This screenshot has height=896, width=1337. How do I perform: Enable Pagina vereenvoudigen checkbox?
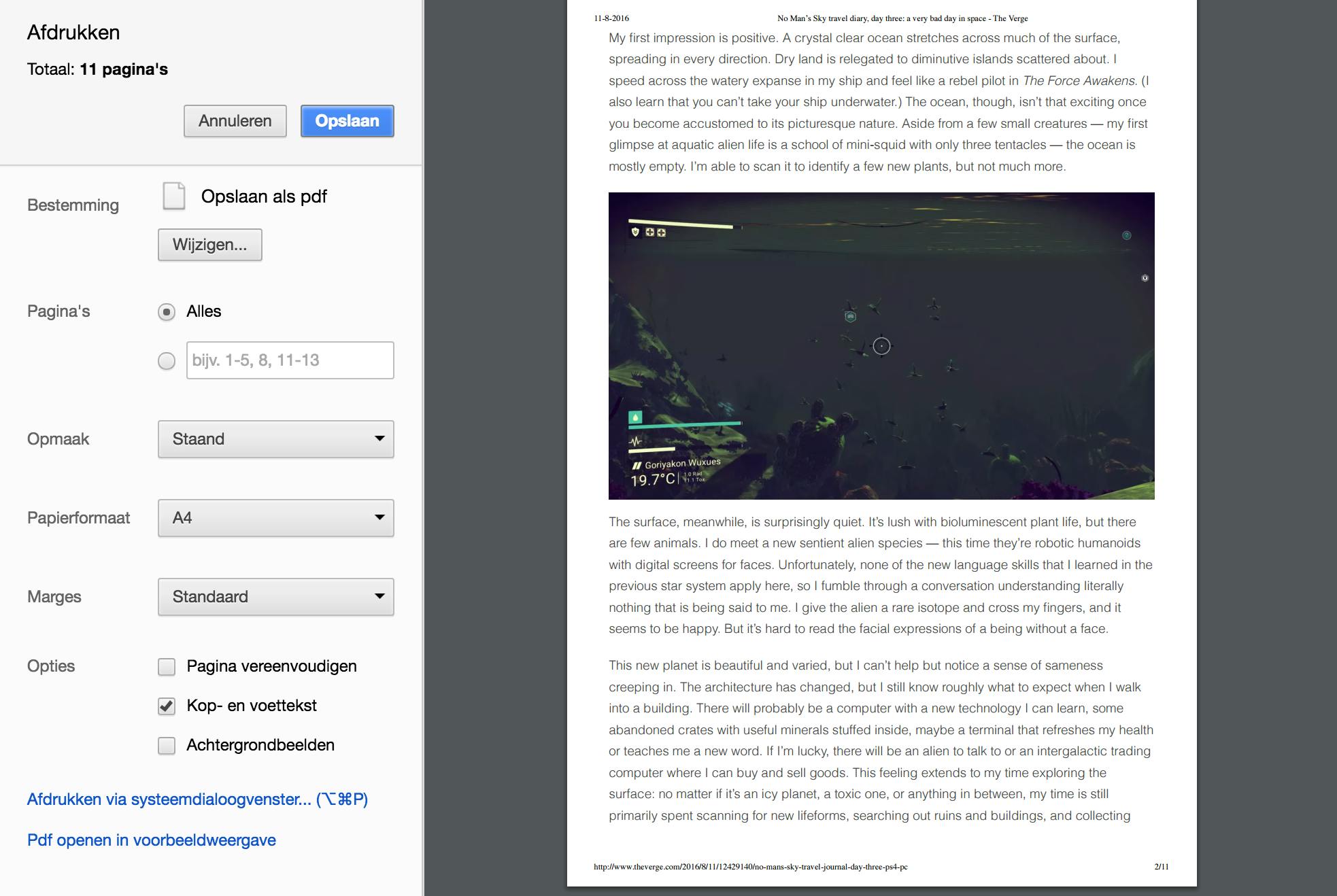[167, 667]
